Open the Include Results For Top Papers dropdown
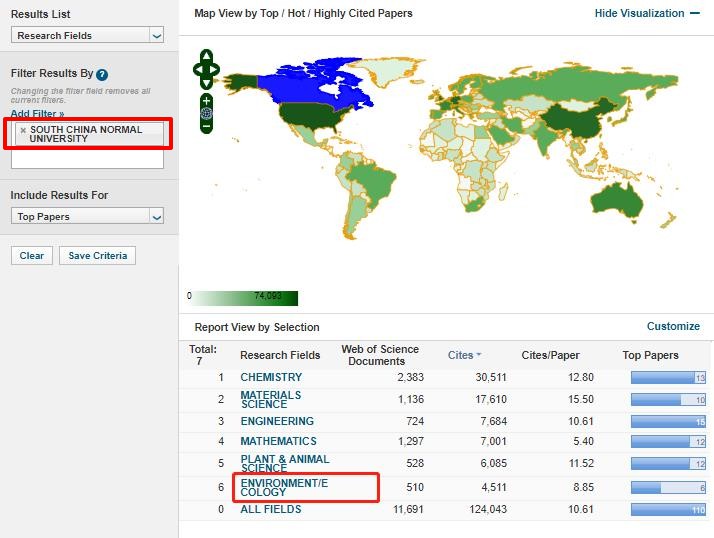This screenshot has width=714, height=538. point(87,216)
